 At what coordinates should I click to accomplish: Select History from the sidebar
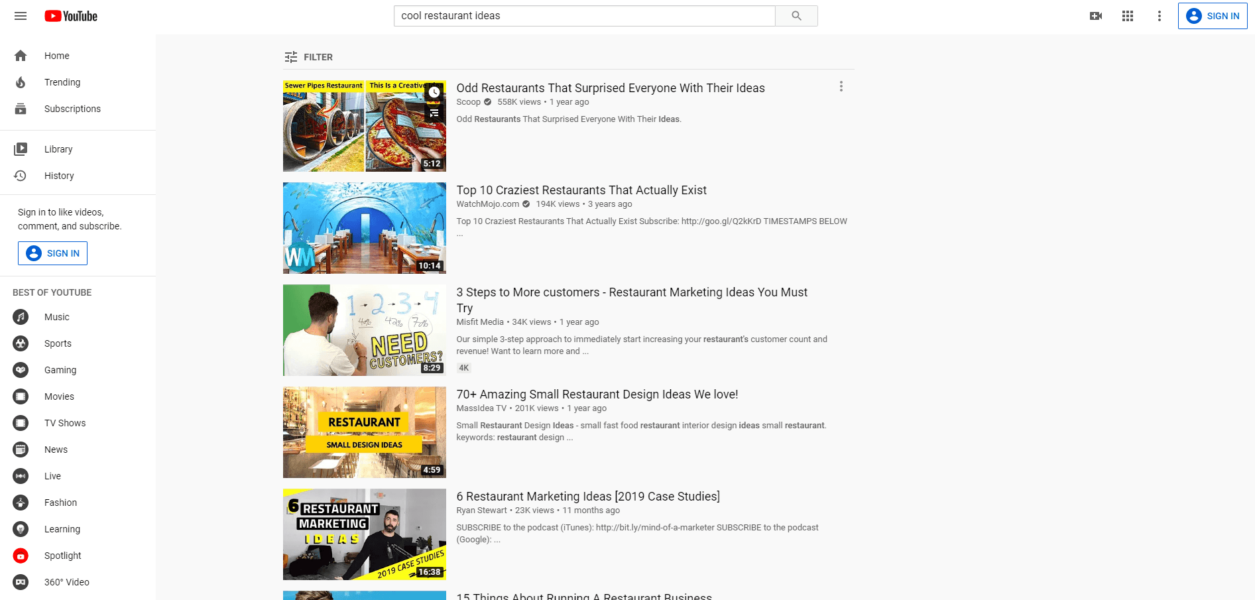tap(59, 176)
